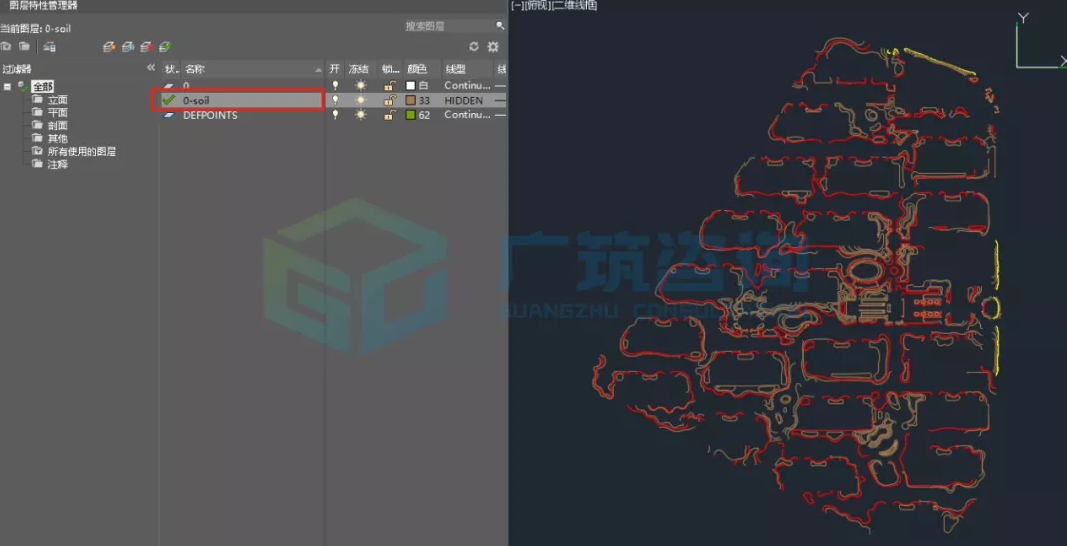This screenshot has height=546, width=1067.
Task: Click the new layer icon
Action: (109, 47)
